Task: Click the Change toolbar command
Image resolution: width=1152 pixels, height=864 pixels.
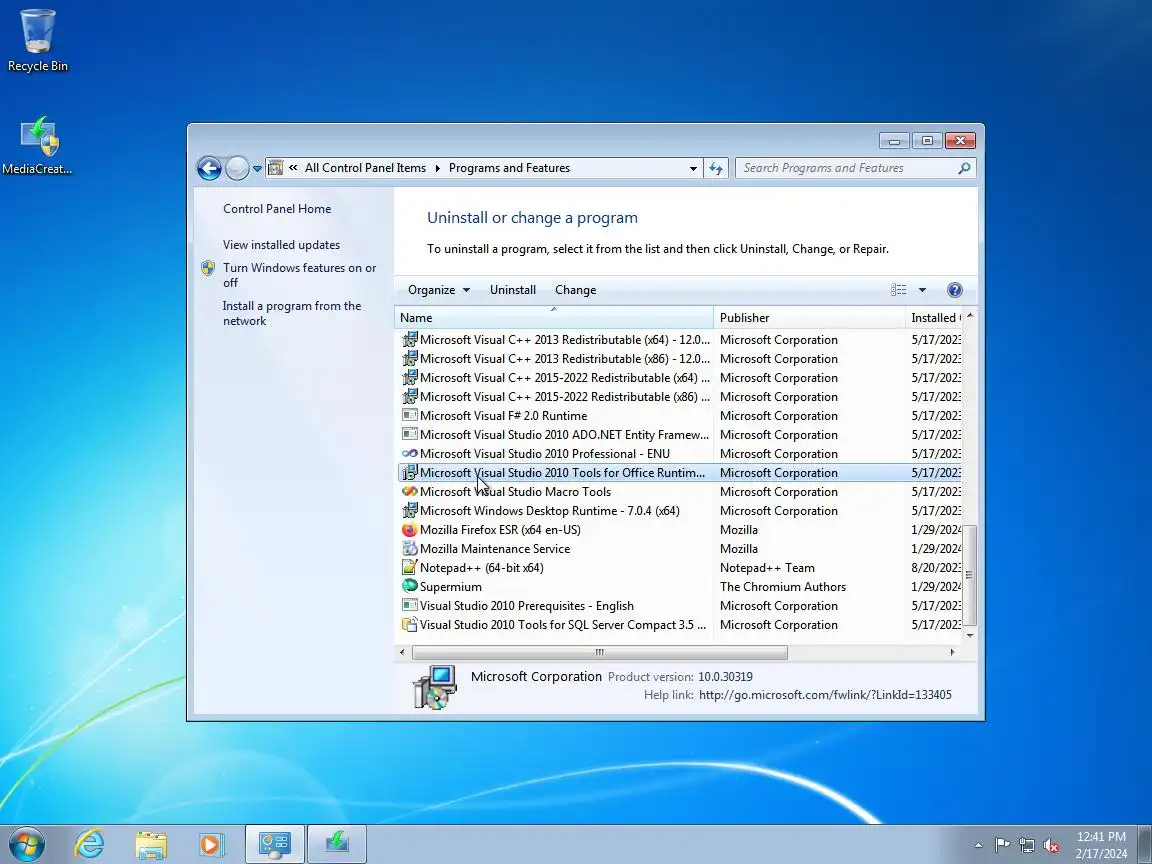Action: 575,289
